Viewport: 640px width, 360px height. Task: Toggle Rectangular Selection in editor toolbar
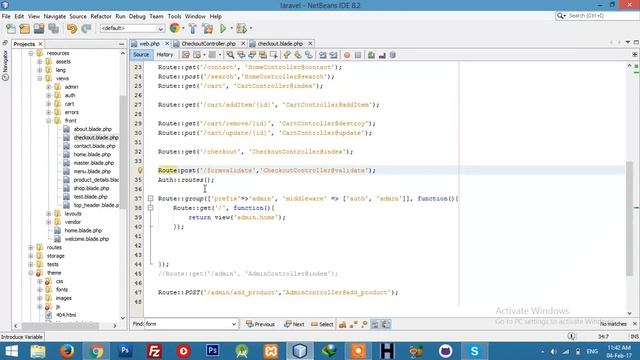click(273, 55)
